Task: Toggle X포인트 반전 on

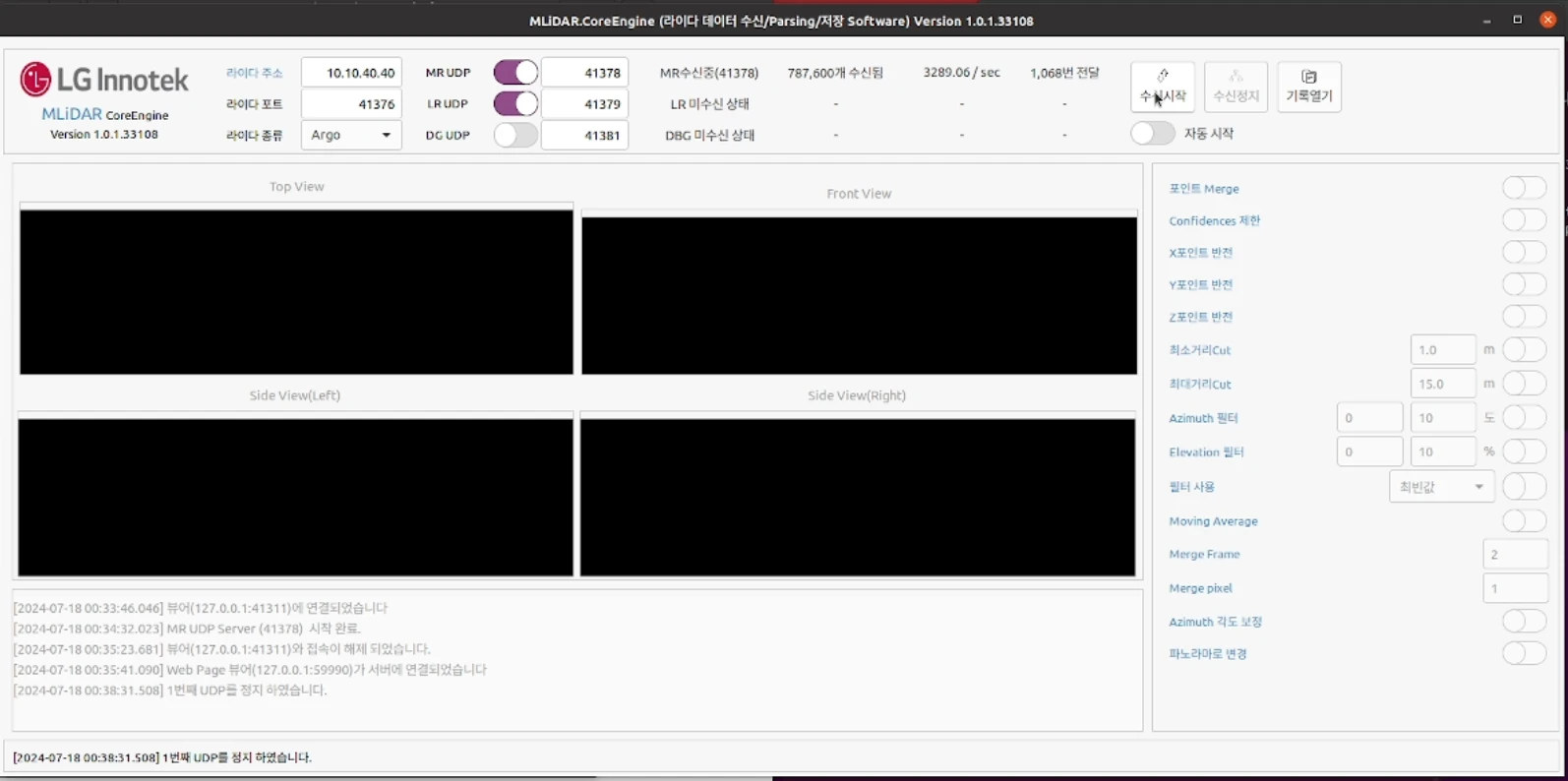Action: coord(1524,252)
